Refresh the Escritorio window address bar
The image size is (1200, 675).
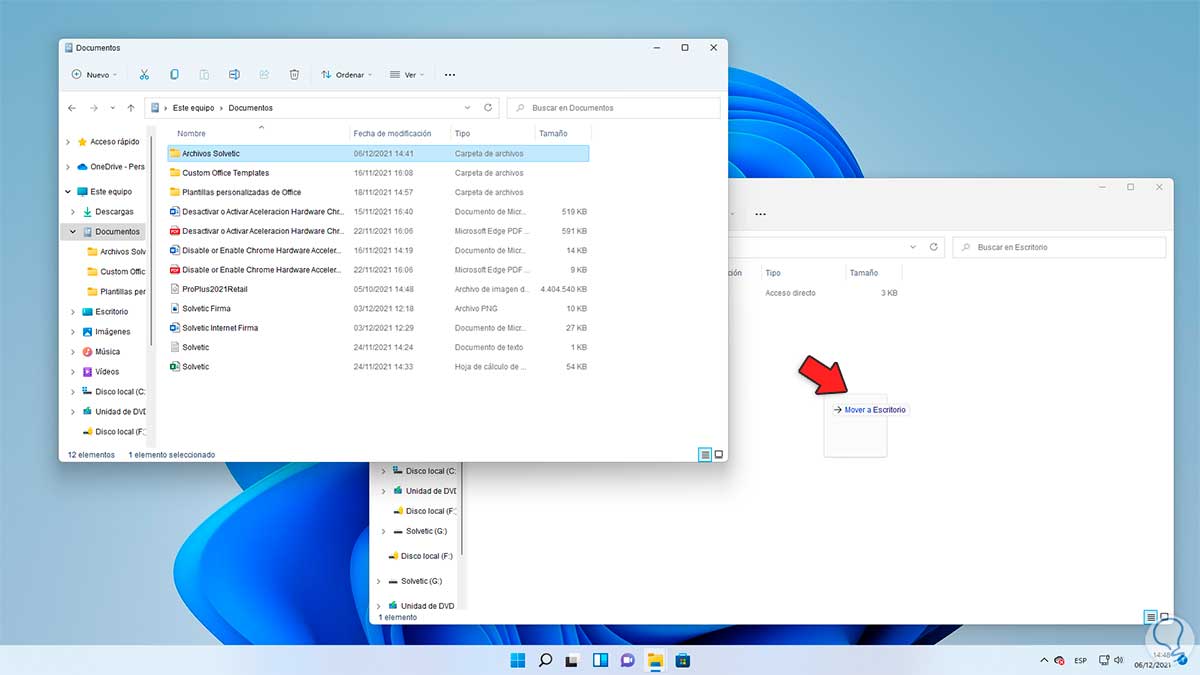pyautogui.click(x=934, y=247)
